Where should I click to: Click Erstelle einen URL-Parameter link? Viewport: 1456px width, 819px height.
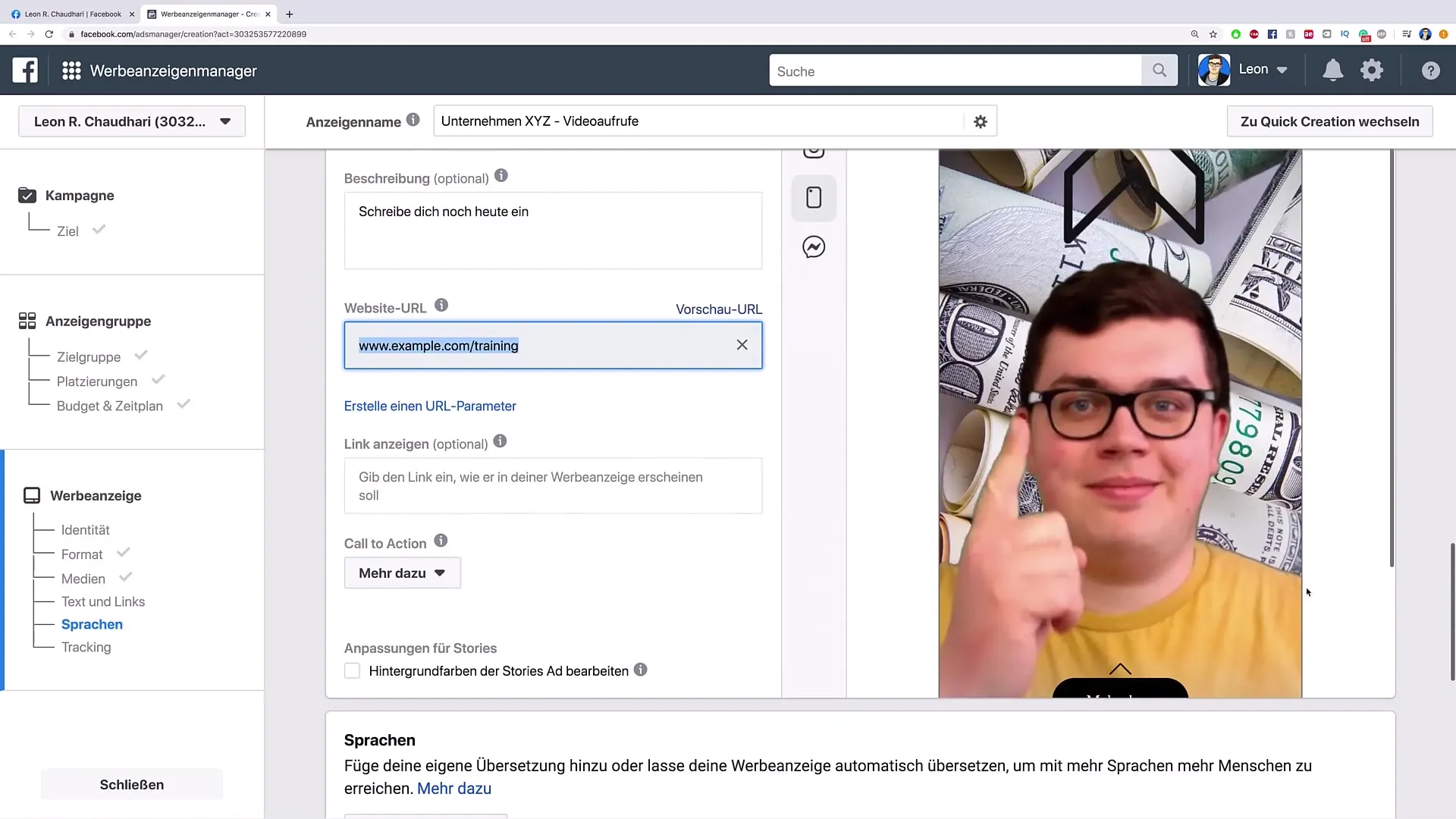430,405
